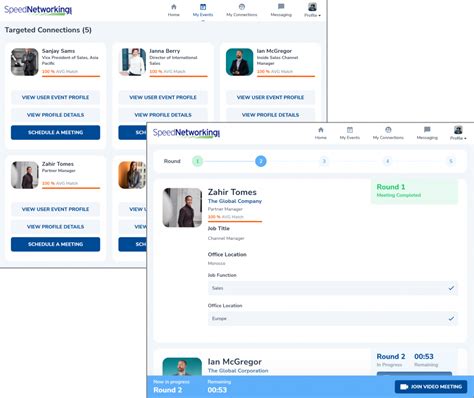Open The Global Corporation link
This screenshot has height=398, width=474.
[x=238, y=371]
